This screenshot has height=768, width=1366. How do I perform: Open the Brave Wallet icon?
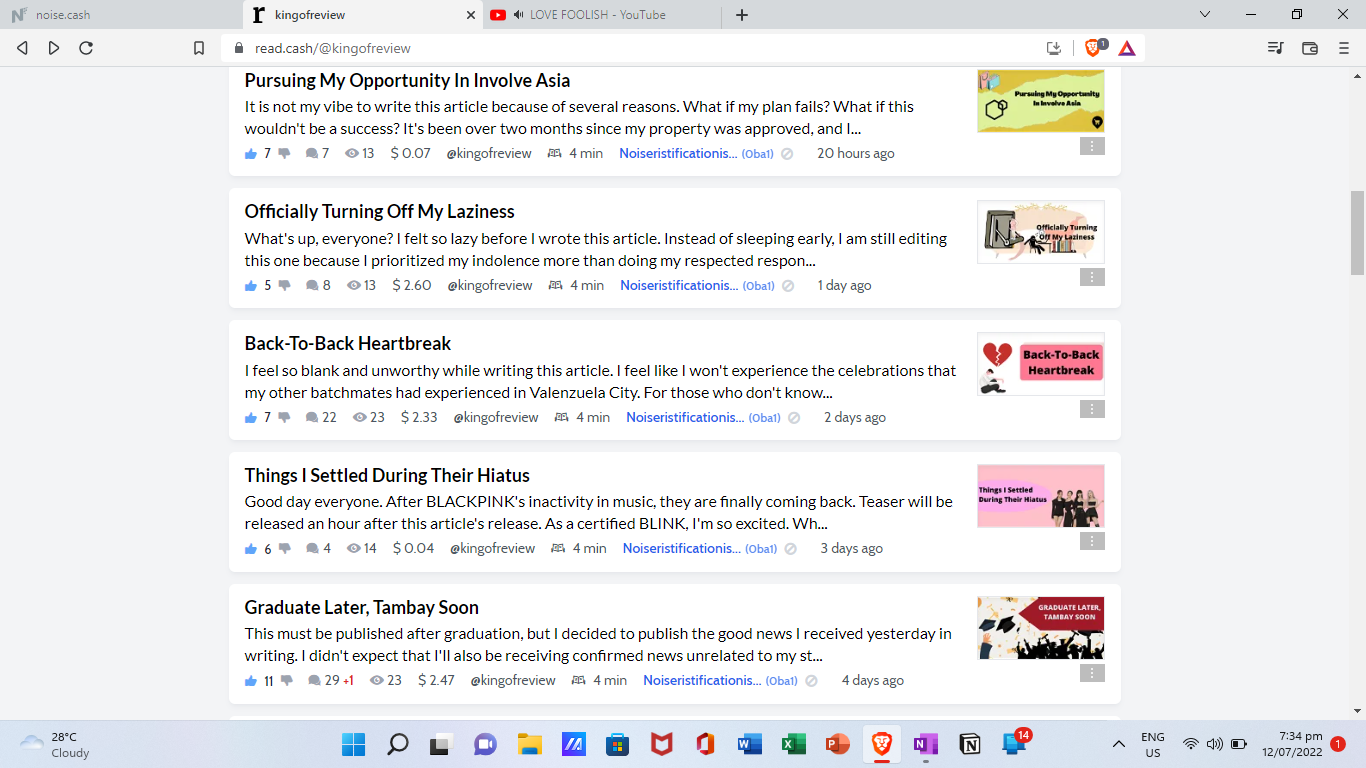point(1310,48)
